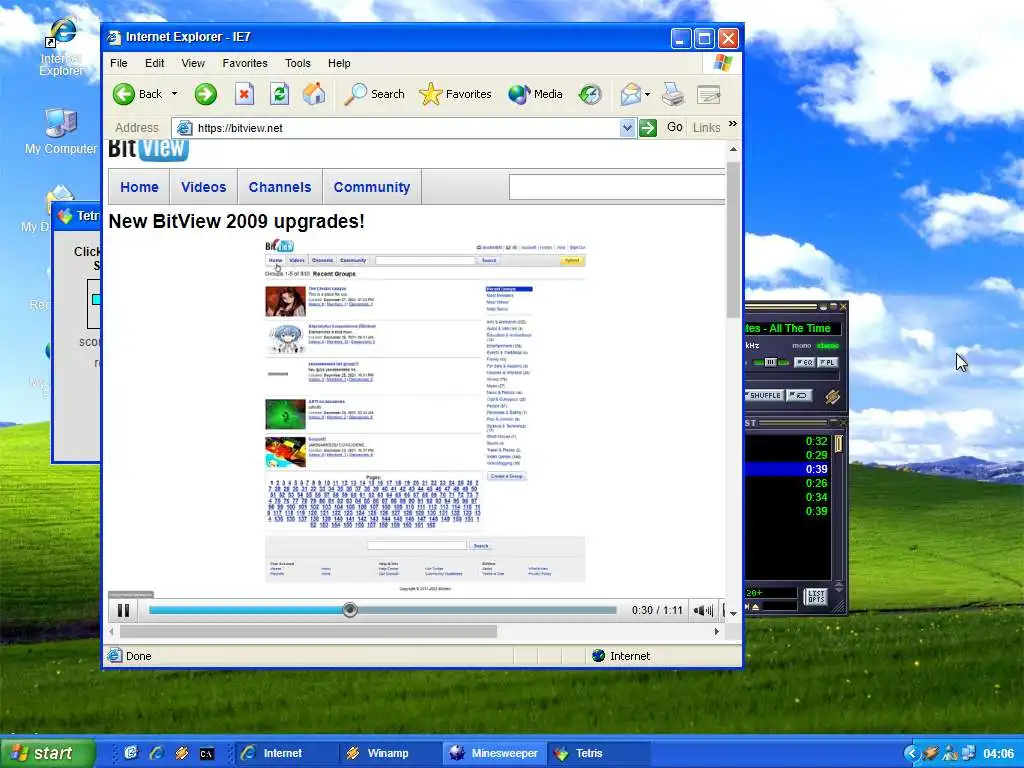Stop loading with the red X icon

coord(244,94)
